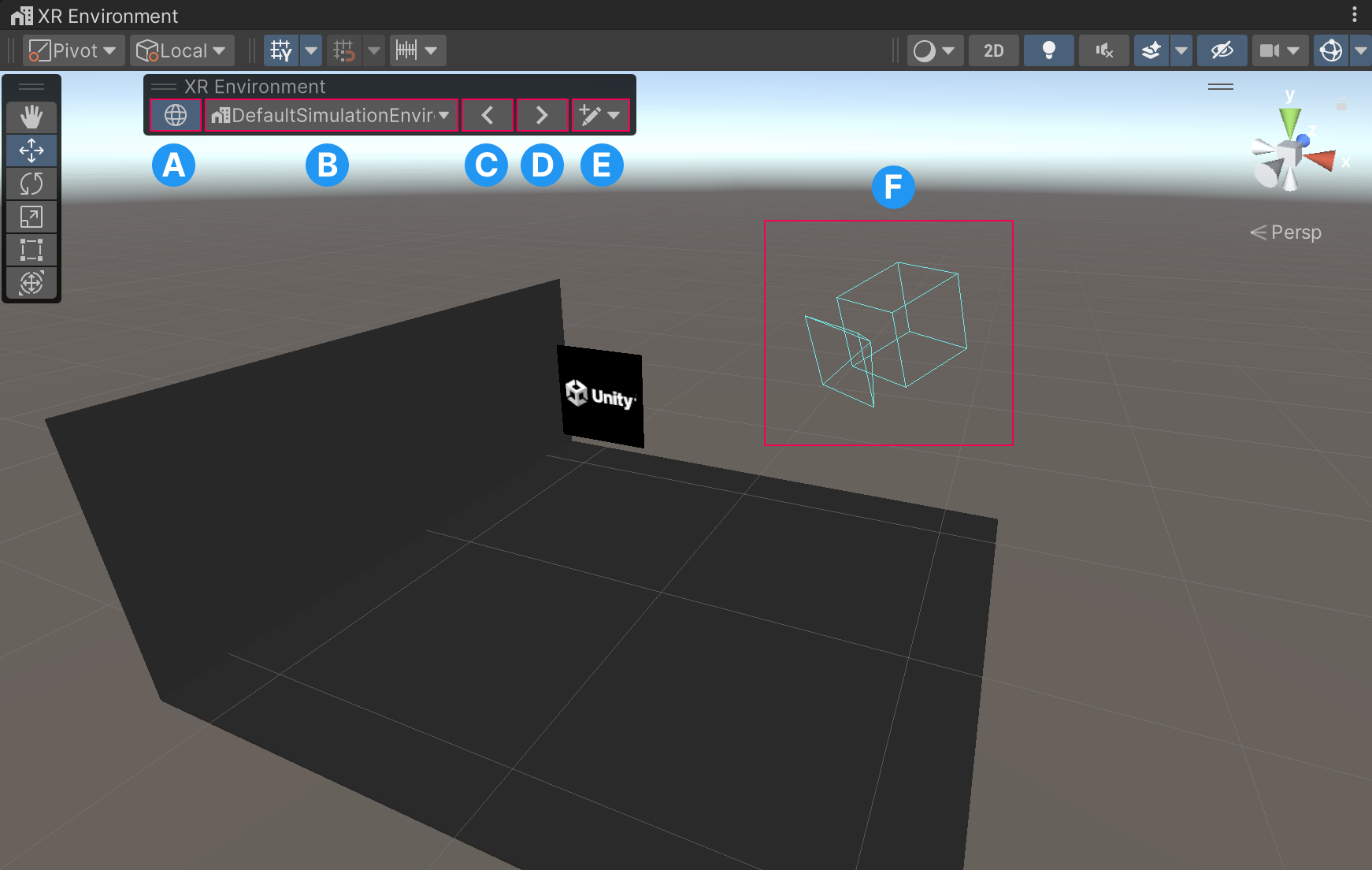Unmute scene audio
This screenshot has width=1372, height=870.
pyautogui.click(x=1103, y=50)
